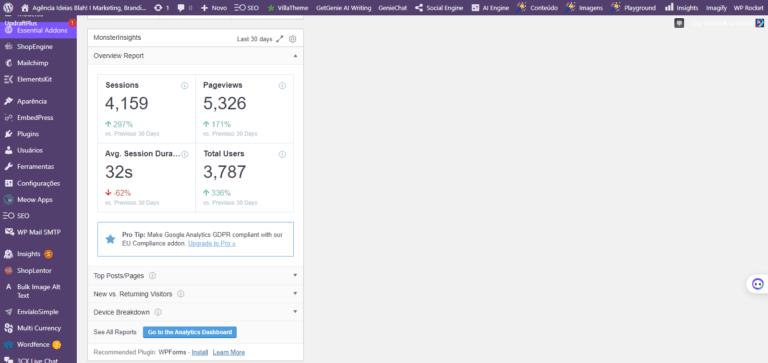Show info tooltip for Pageviews
The width and height of the screenshot is (768, 363).
click(x=282, y=86)
